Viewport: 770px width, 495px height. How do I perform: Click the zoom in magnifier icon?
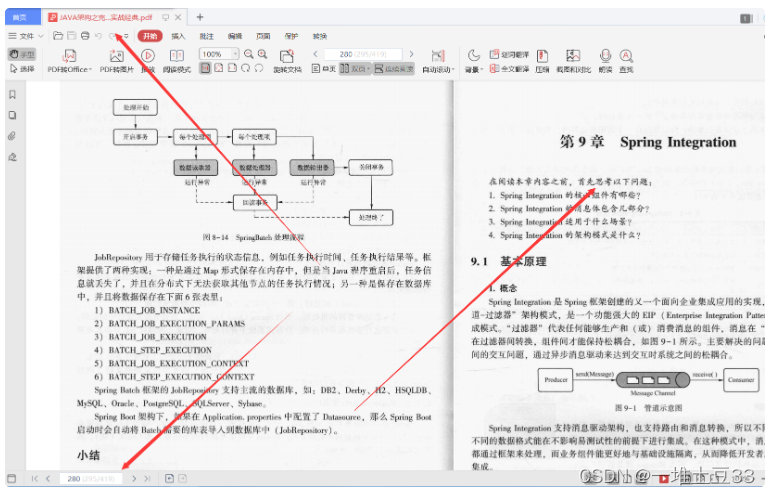(x=263, y=54)
